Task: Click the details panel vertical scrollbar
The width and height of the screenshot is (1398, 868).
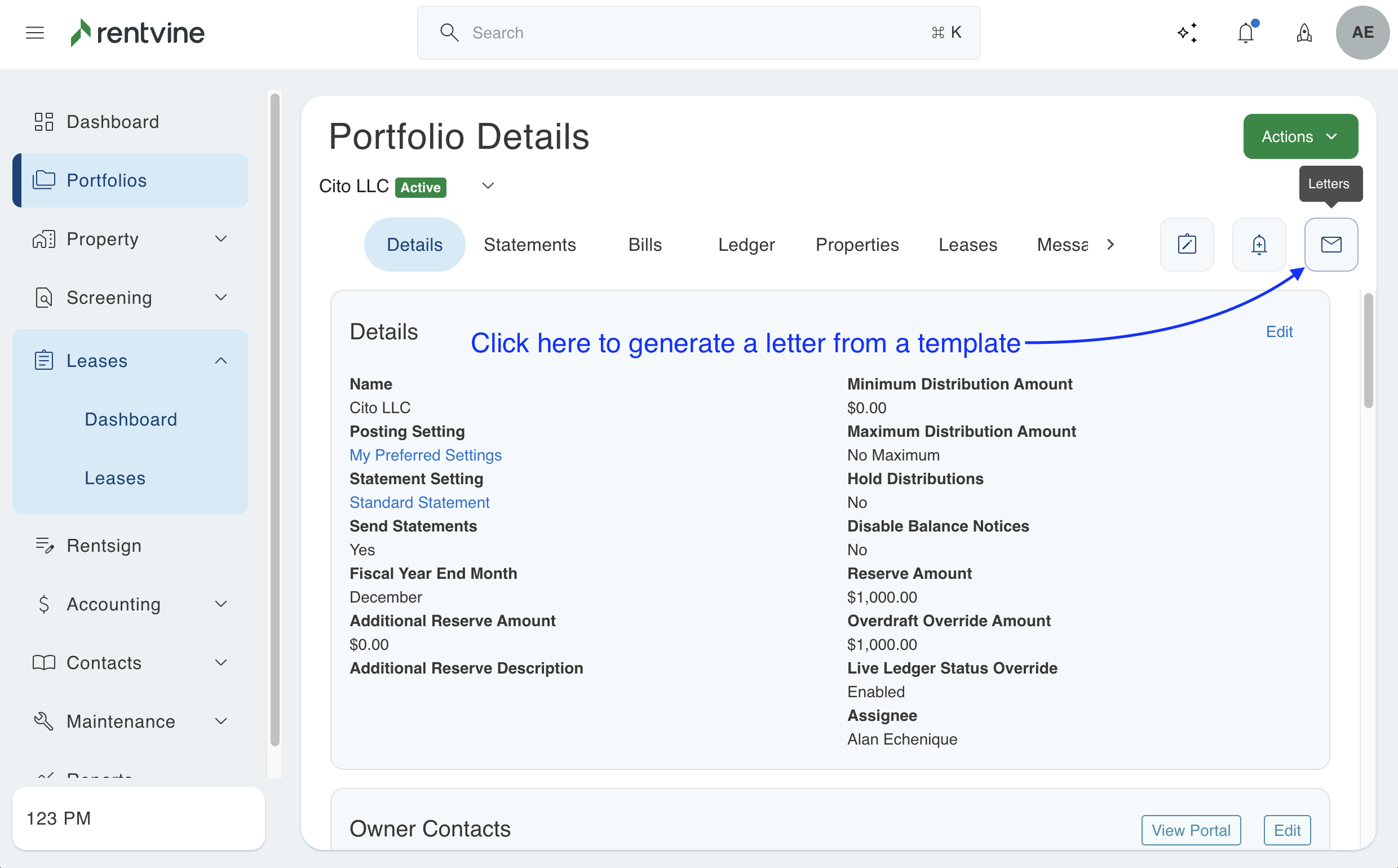Action: pos(1368,350)
